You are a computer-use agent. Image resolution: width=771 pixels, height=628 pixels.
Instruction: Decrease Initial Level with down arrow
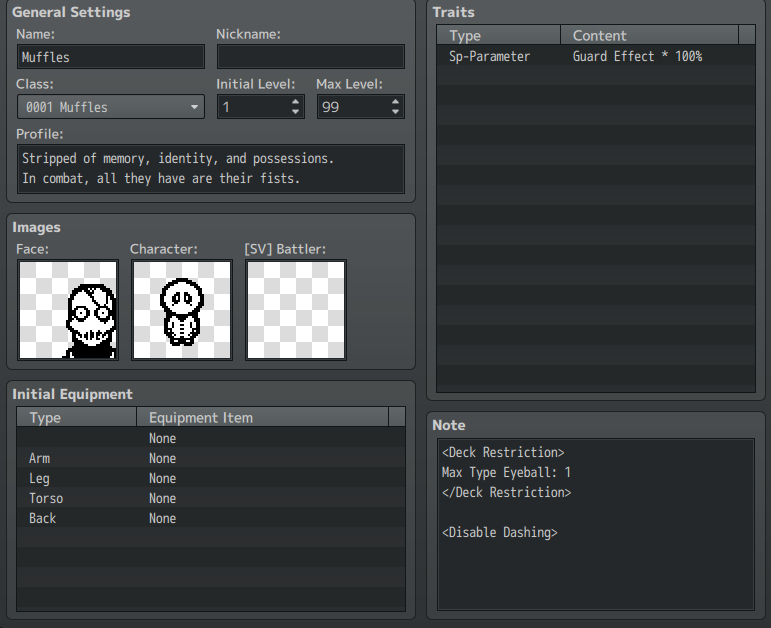pyautogui.click(x=296, y=112)
